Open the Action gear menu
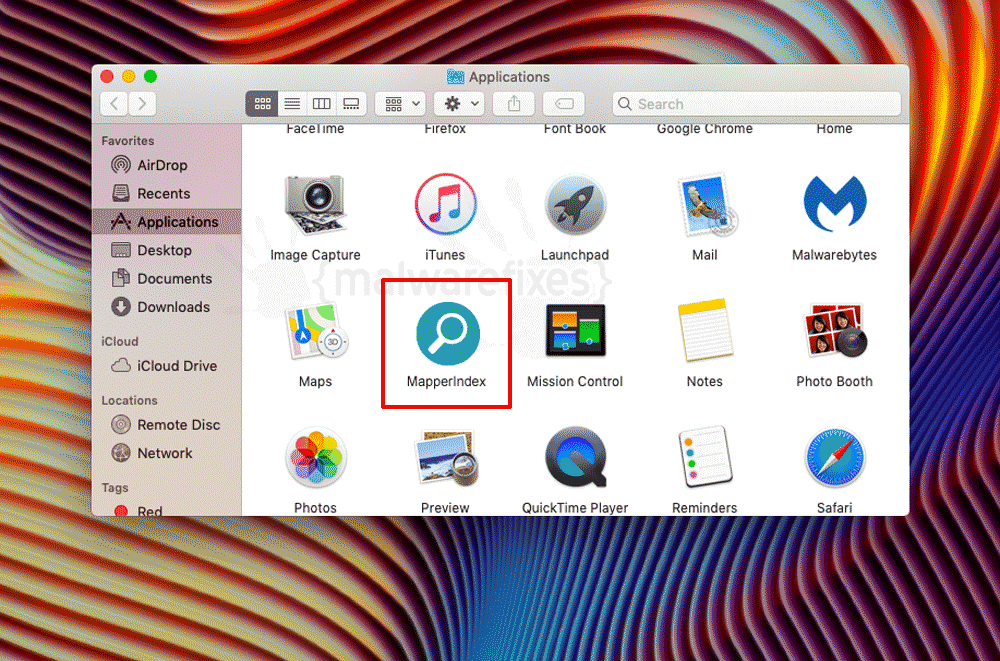This screenshot has height=661, width=1000. point(459,103)
